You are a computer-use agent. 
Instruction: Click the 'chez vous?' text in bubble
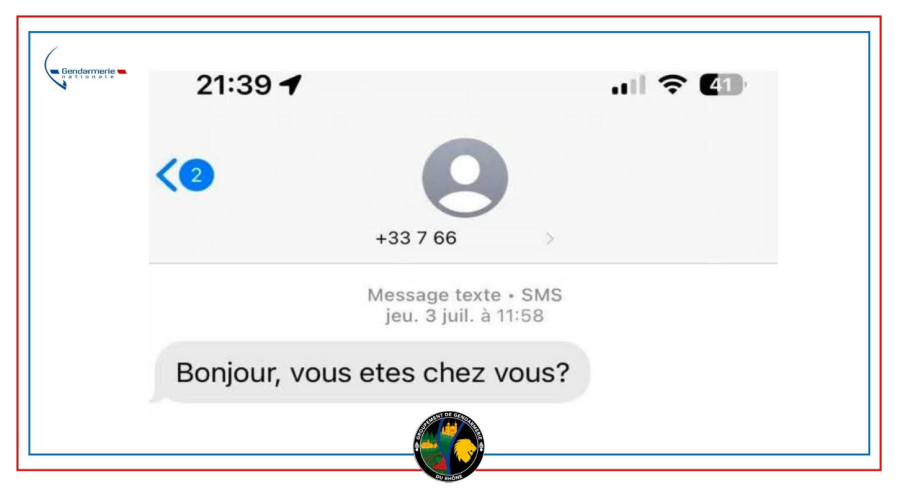(x=496, y=373)
